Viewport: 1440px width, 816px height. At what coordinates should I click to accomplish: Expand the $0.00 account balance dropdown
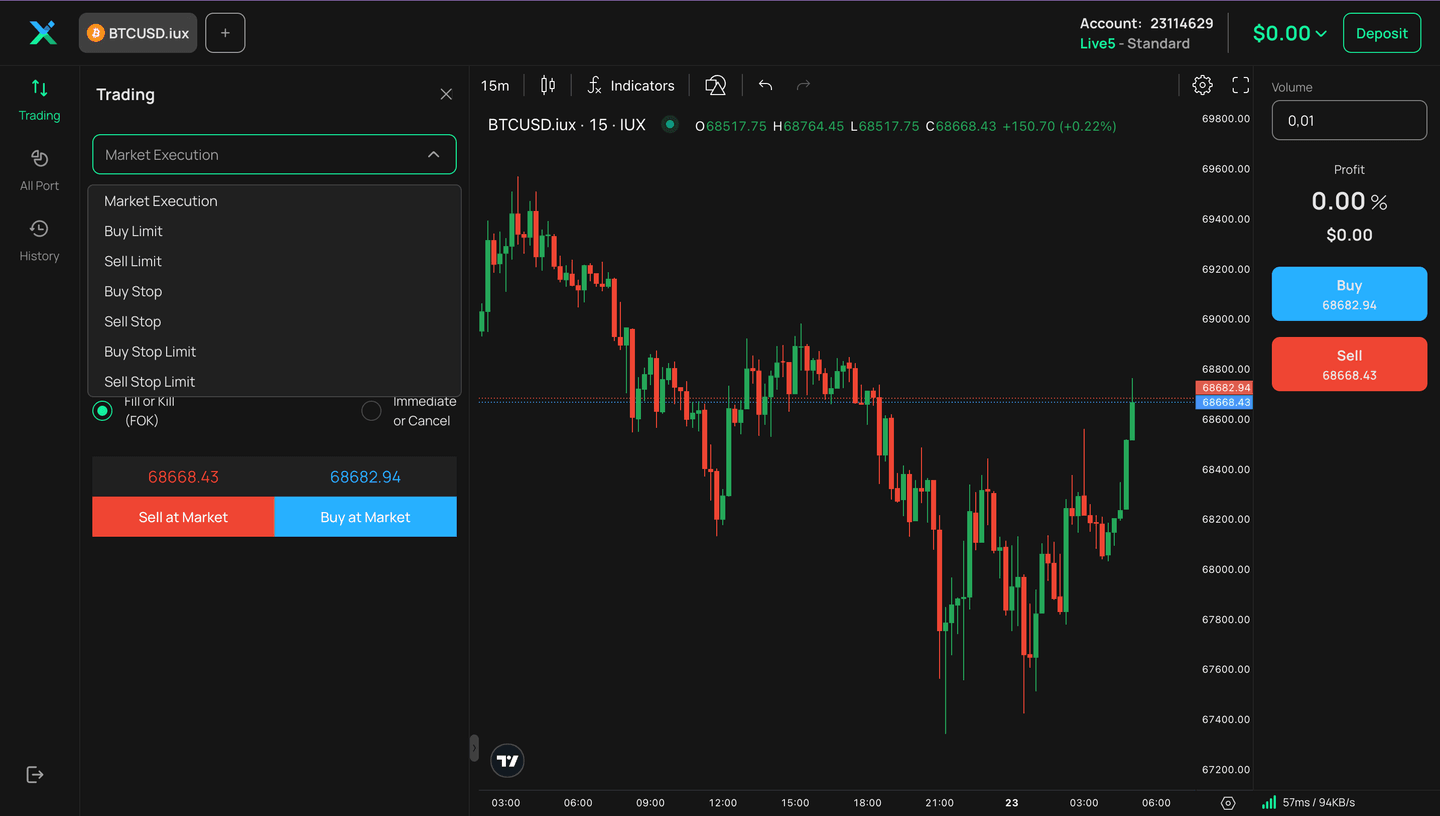pos(1289,33)
